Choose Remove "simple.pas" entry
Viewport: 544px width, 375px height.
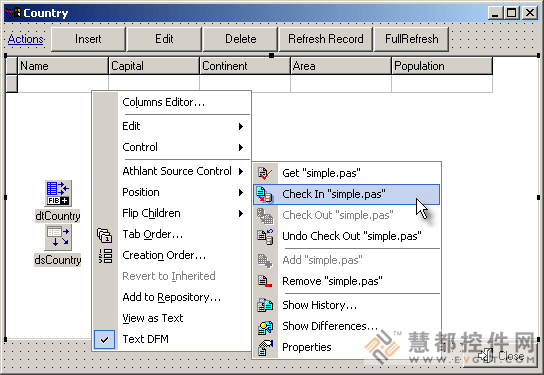pyautogui.click(x=347, y=281)
